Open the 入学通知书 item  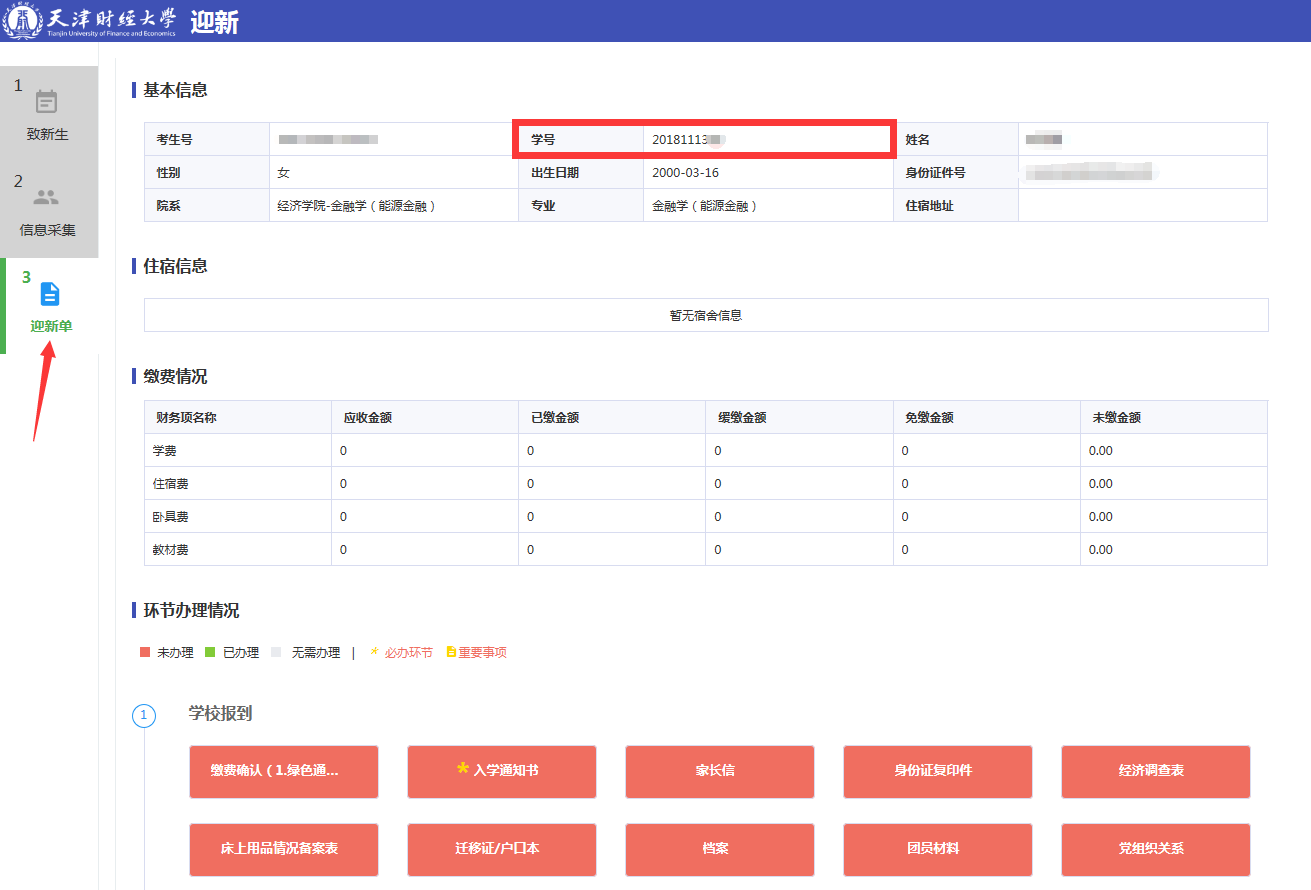click(x=502, y=771)
